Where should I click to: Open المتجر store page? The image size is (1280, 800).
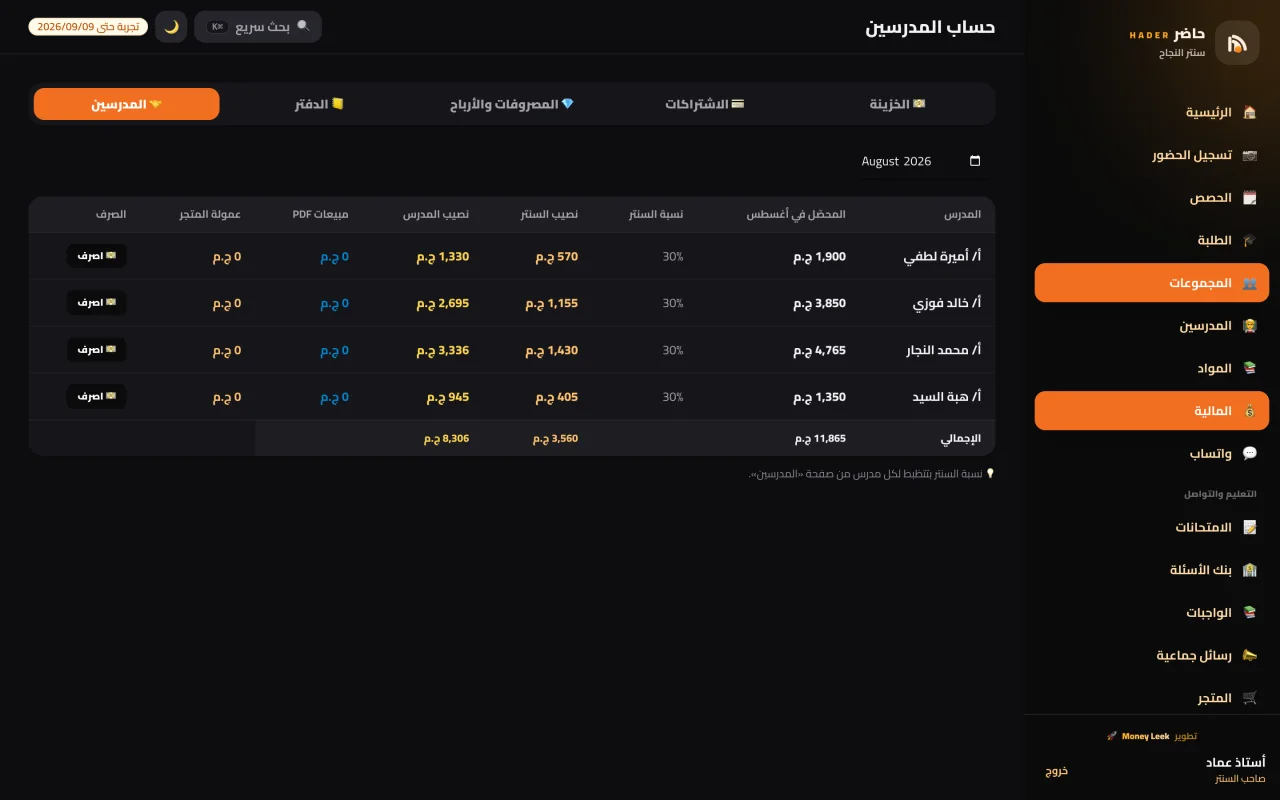pyautogui.click(x=1152, y=698)
